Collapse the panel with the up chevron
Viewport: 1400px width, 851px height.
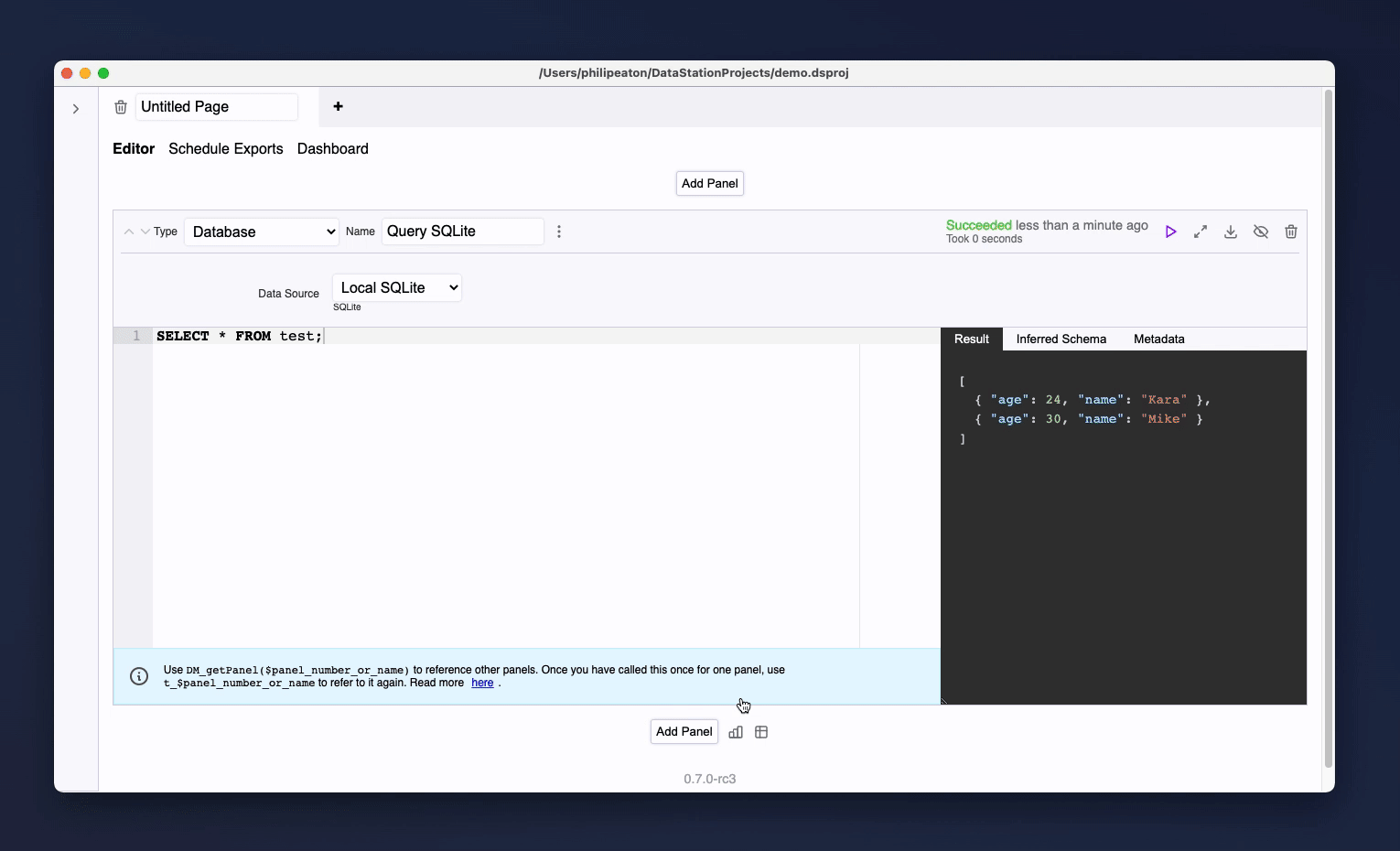point(129,232)
